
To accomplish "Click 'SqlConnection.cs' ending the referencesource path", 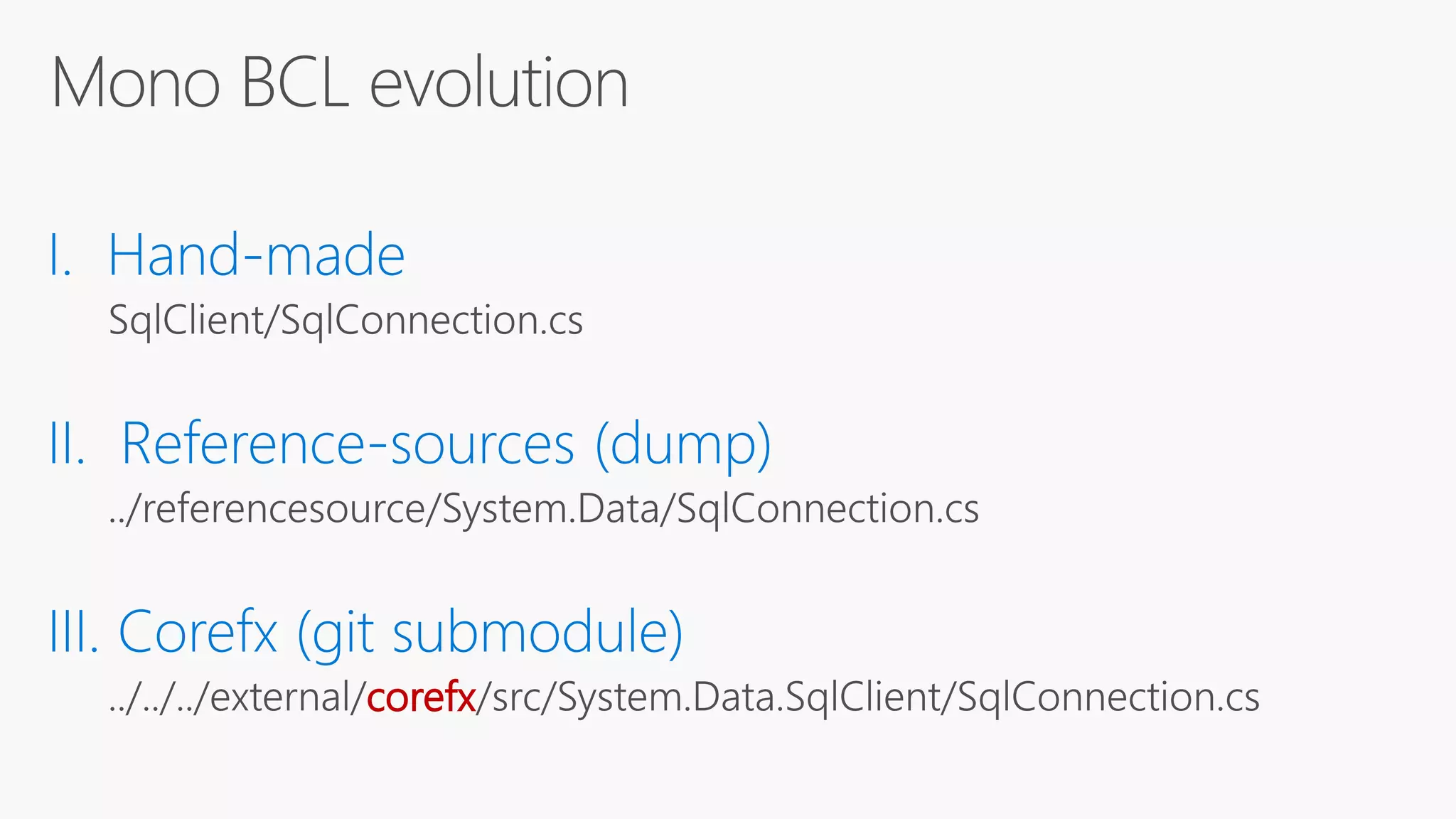I will [x=828, y=509].
